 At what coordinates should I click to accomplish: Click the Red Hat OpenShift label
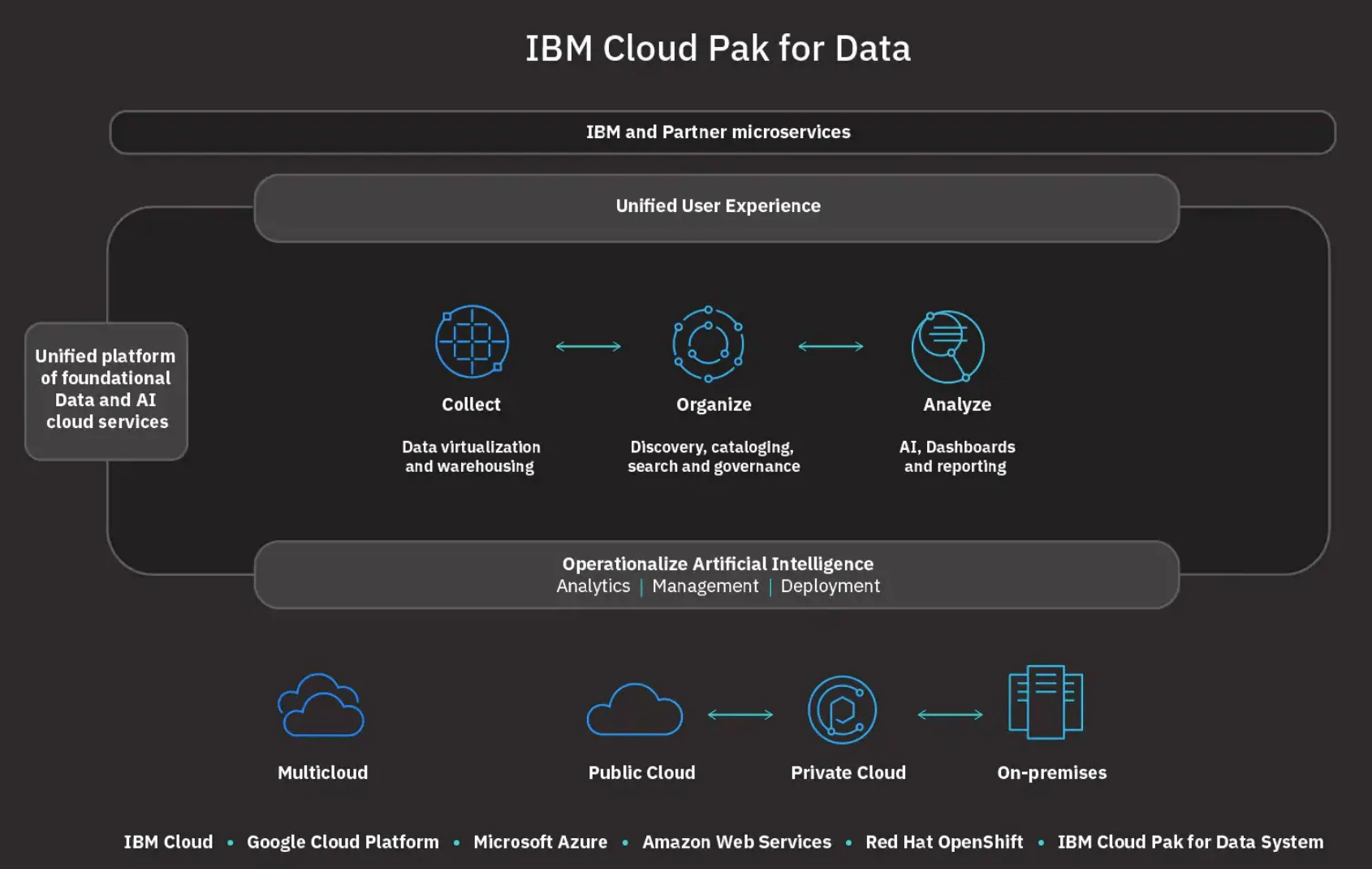pos(943,842)
